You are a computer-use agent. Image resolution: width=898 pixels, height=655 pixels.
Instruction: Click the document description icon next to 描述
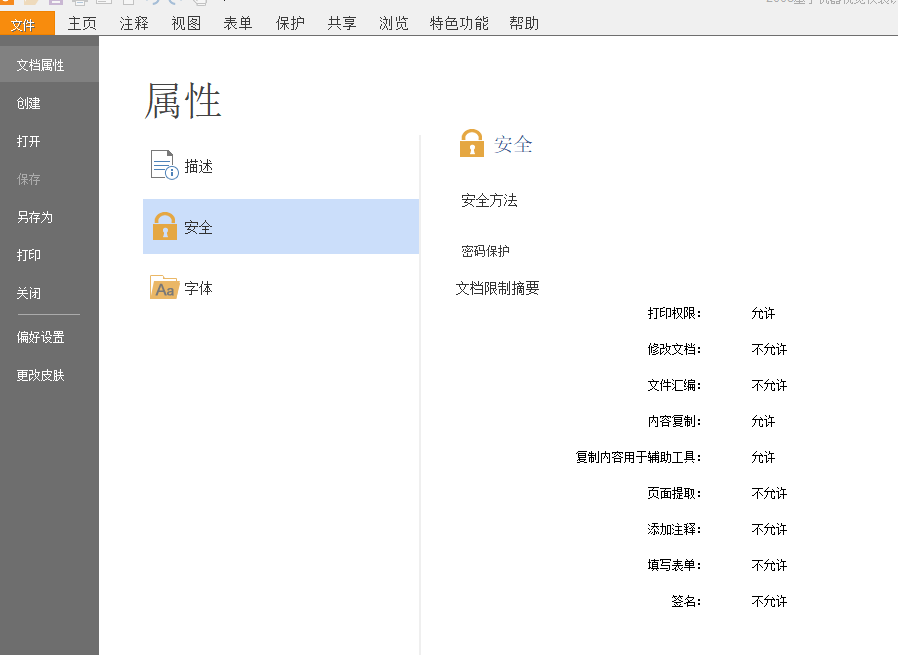tap(164, 165)
